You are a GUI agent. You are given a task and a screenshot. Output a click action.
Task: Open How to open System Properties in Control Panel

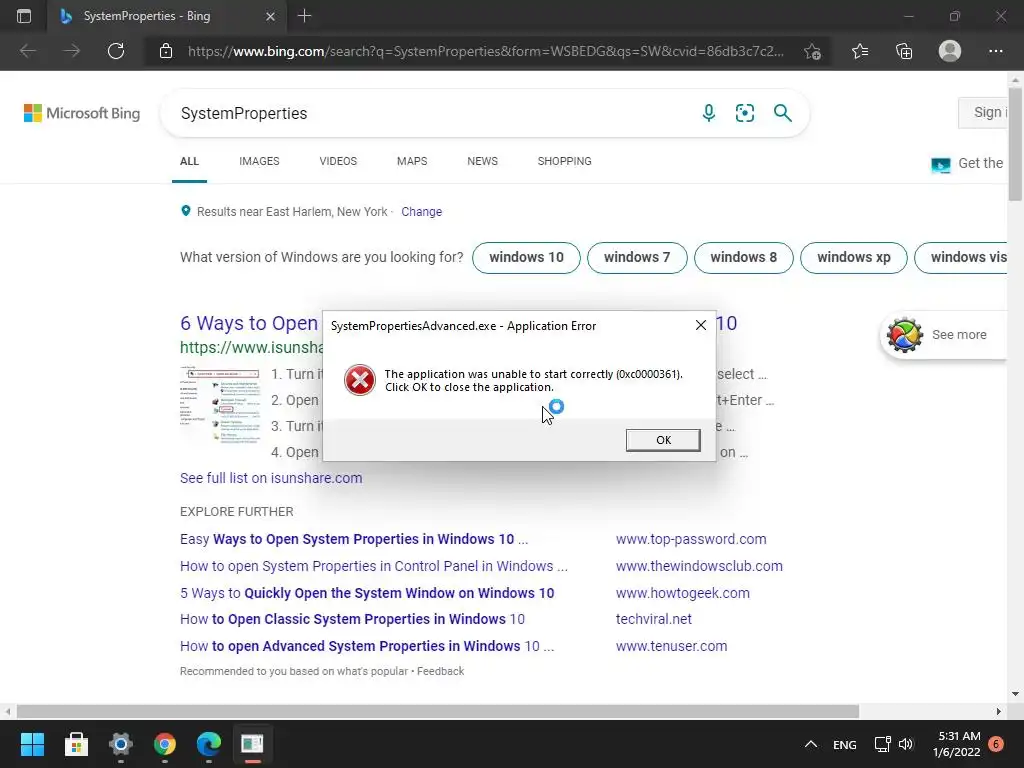tap(374, 566)
